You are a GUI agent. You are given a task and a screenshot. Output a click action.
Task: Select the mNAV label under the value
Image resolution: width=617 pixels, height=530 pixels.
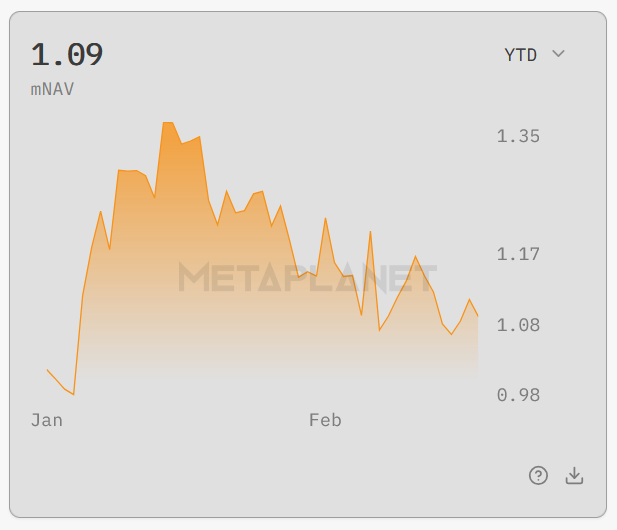pyautogui.click(x=52, y=89)
